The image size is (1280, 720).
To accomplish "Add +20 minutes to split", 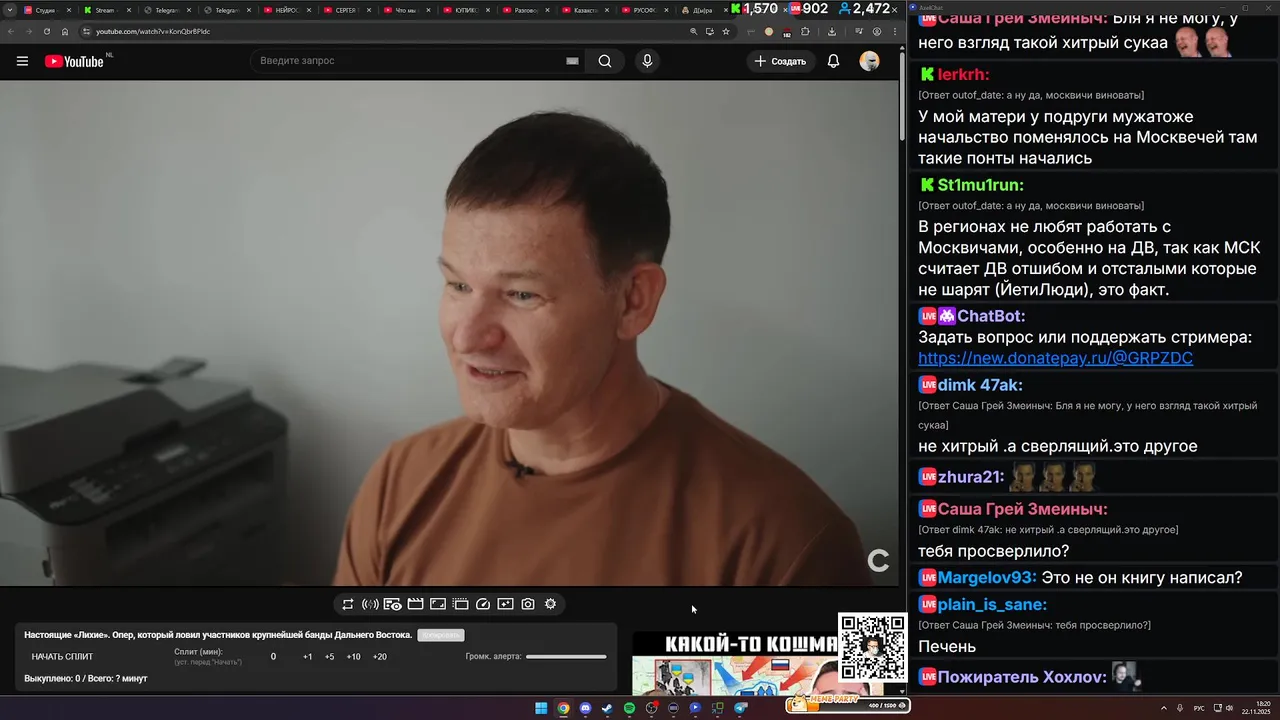I will pyautogui.click(x=379, y=657).
